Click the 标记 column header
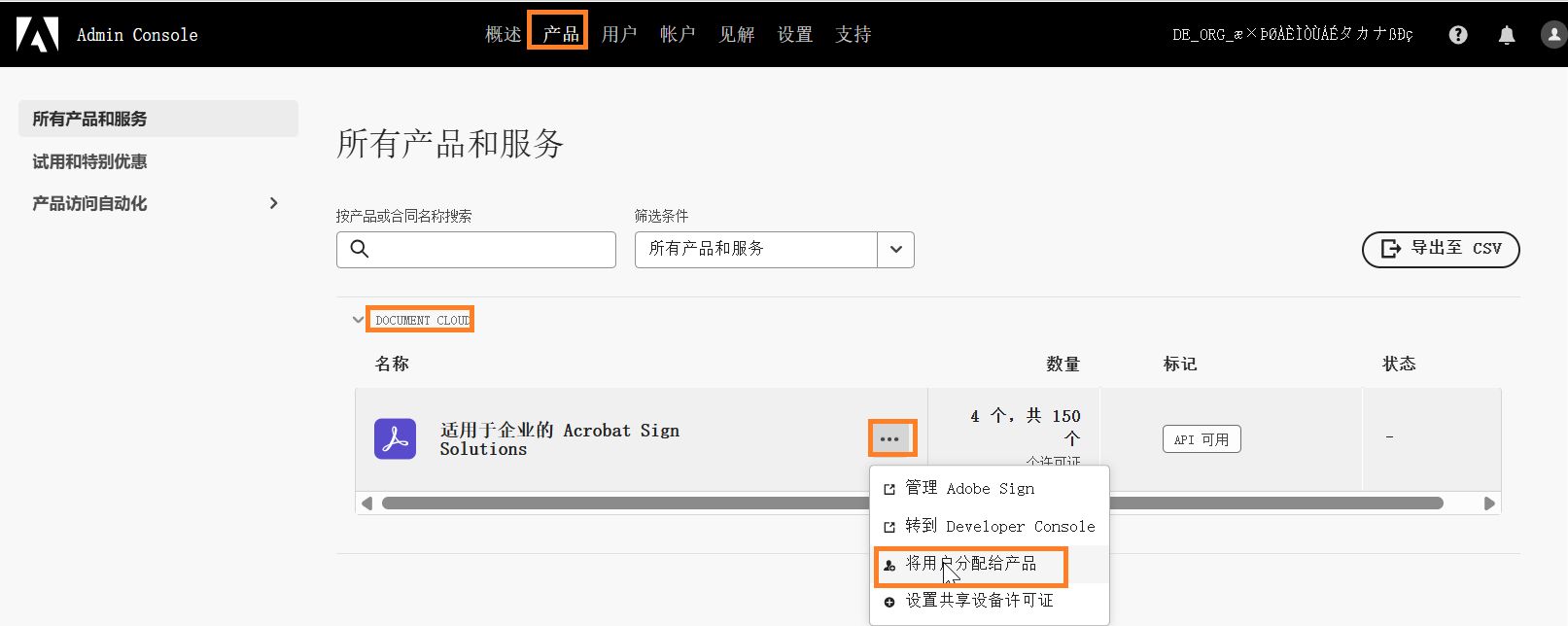 1179,364
